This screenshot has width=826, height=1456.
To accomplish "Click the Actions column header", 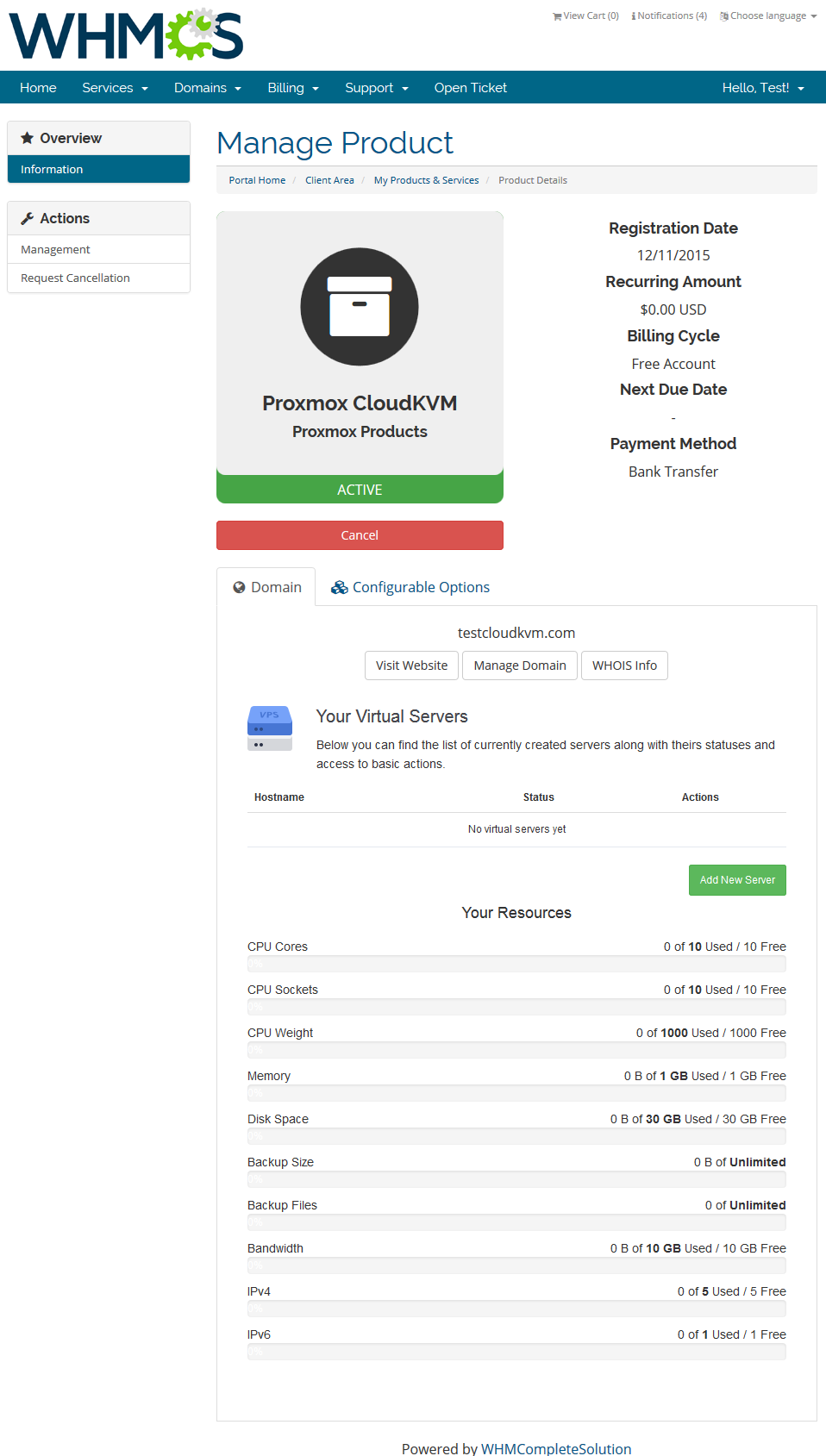I will coord(700,797).
